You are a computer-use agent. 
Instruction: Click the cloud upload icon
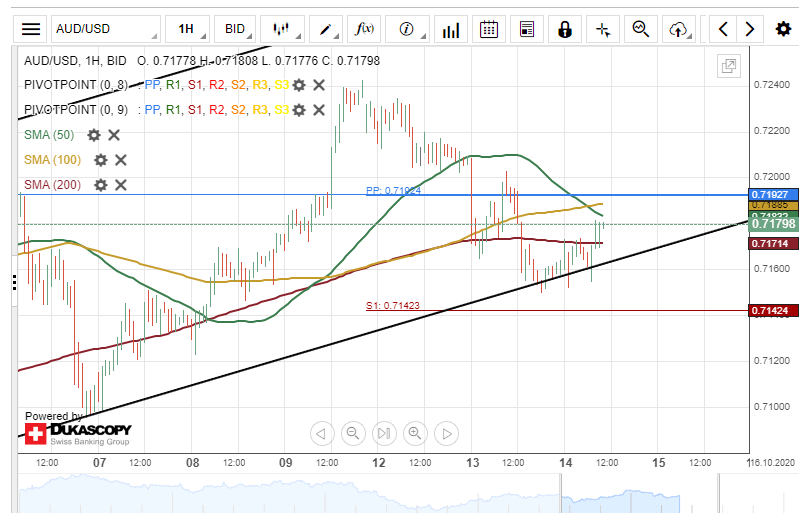pyautogui.click(x=679, y=29)
